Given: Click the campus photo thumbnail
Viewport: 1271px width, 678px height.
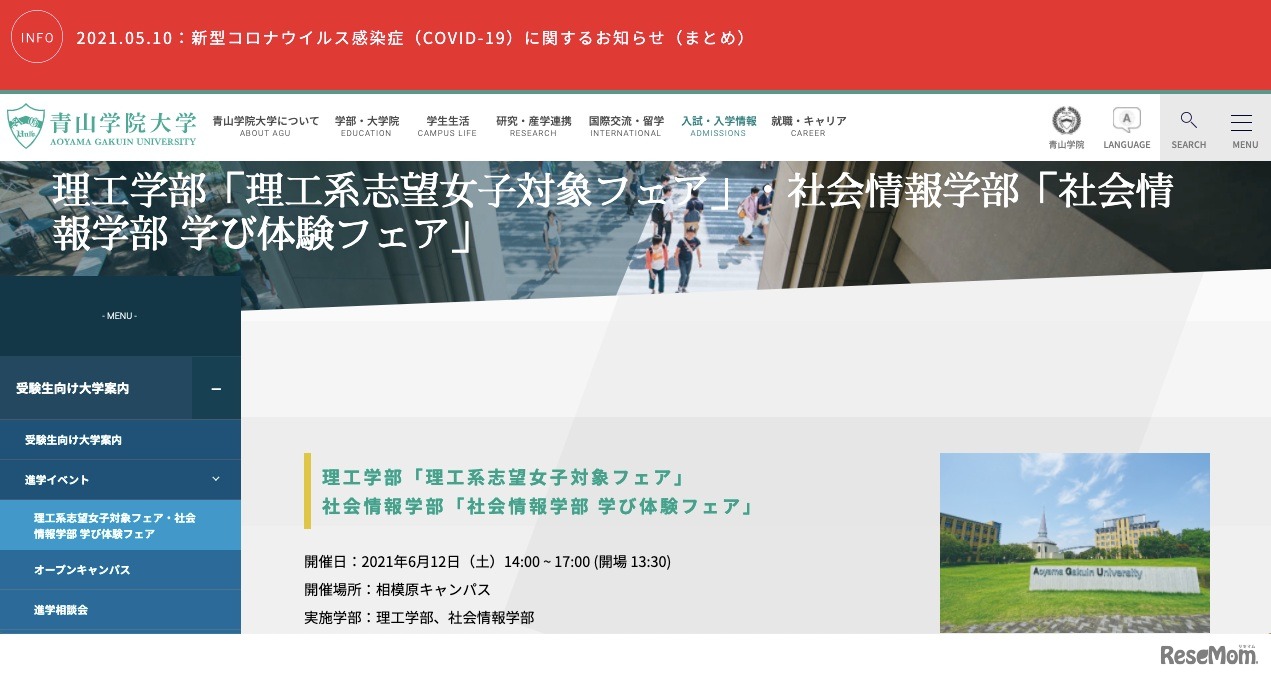Looking at the screenshot, I should pos(1074,543).
